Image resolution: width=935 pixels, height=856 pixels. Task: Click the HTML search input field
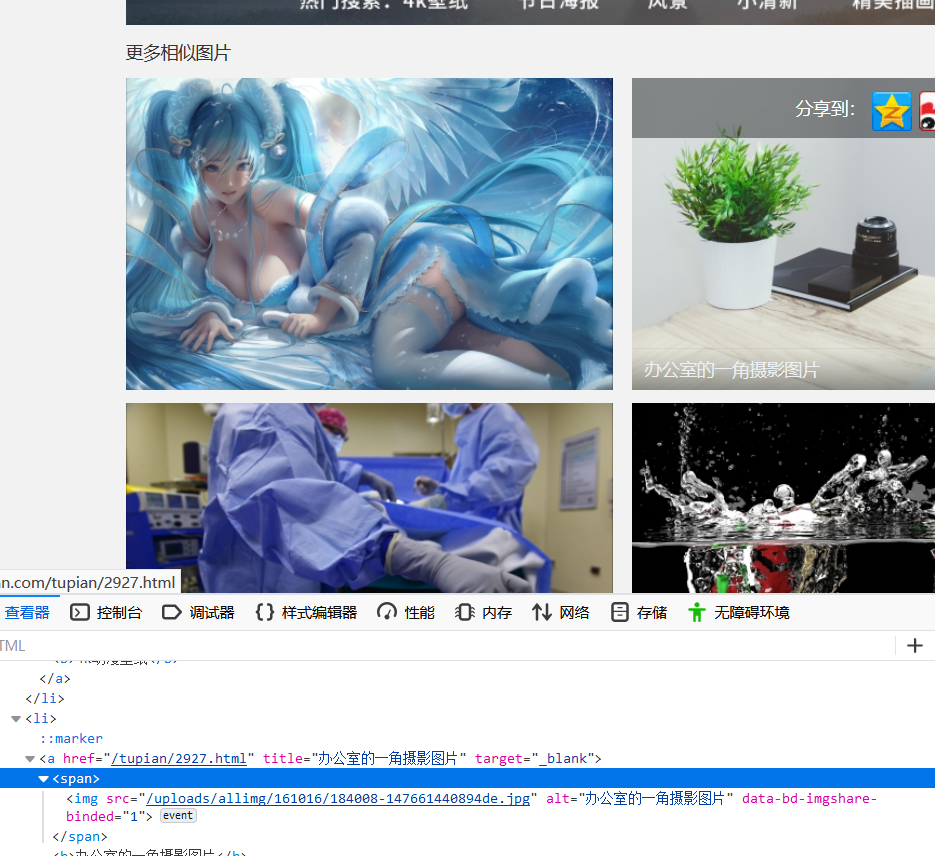[447, 646]
